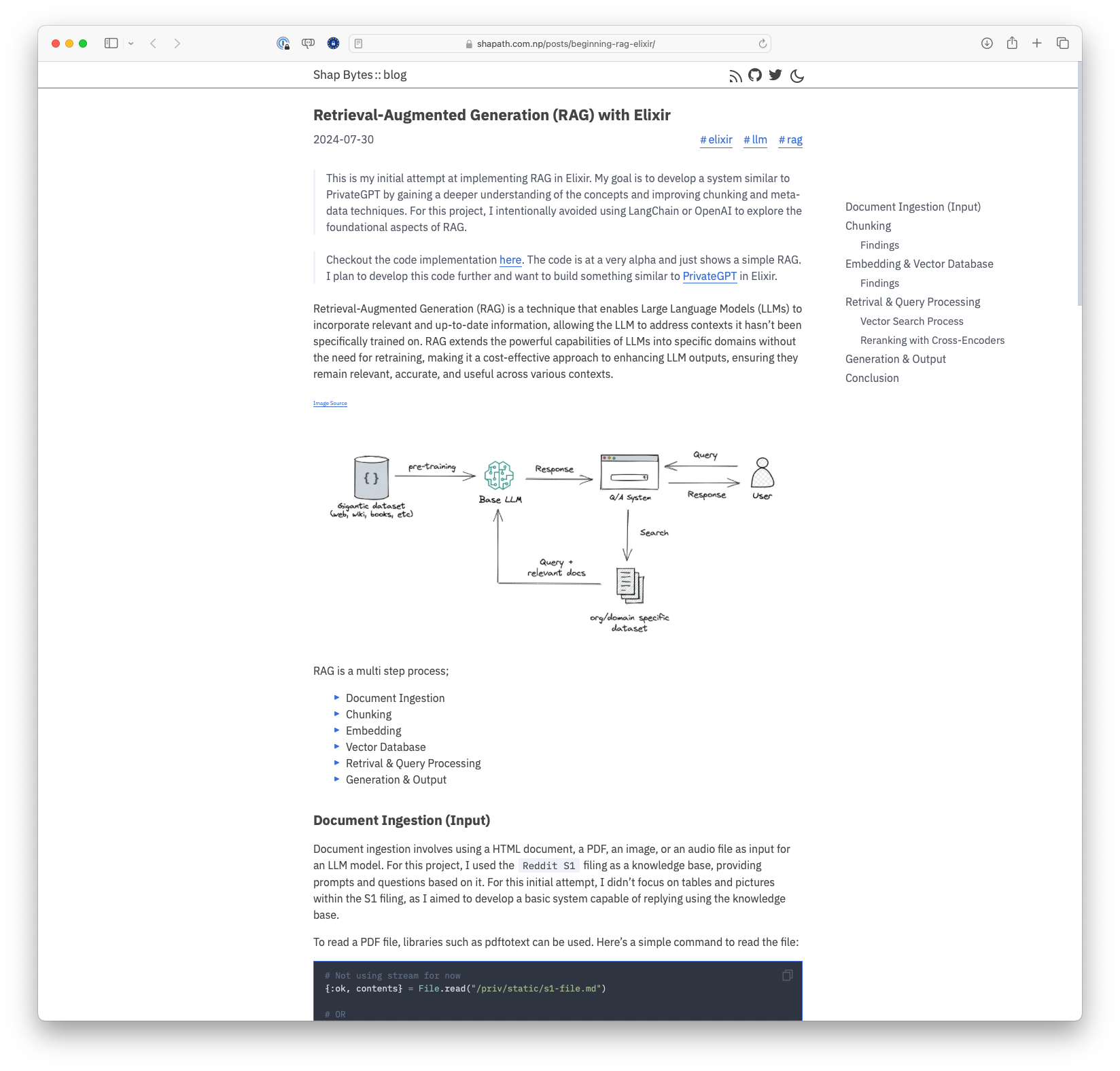Viewport: 1120px width, 1071px height.
Task: Show Safari downloads
Action: 985,43
